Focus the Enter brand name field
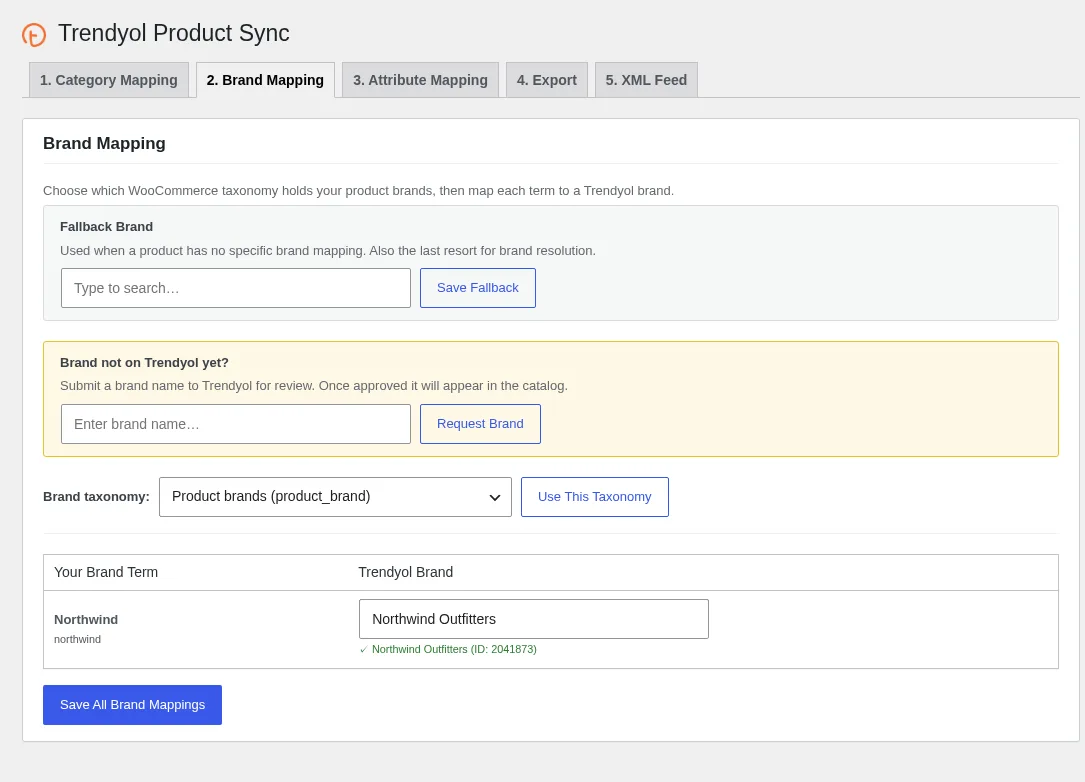The image size is (1085, 782). pyautogui.click(x=236, y=424)
